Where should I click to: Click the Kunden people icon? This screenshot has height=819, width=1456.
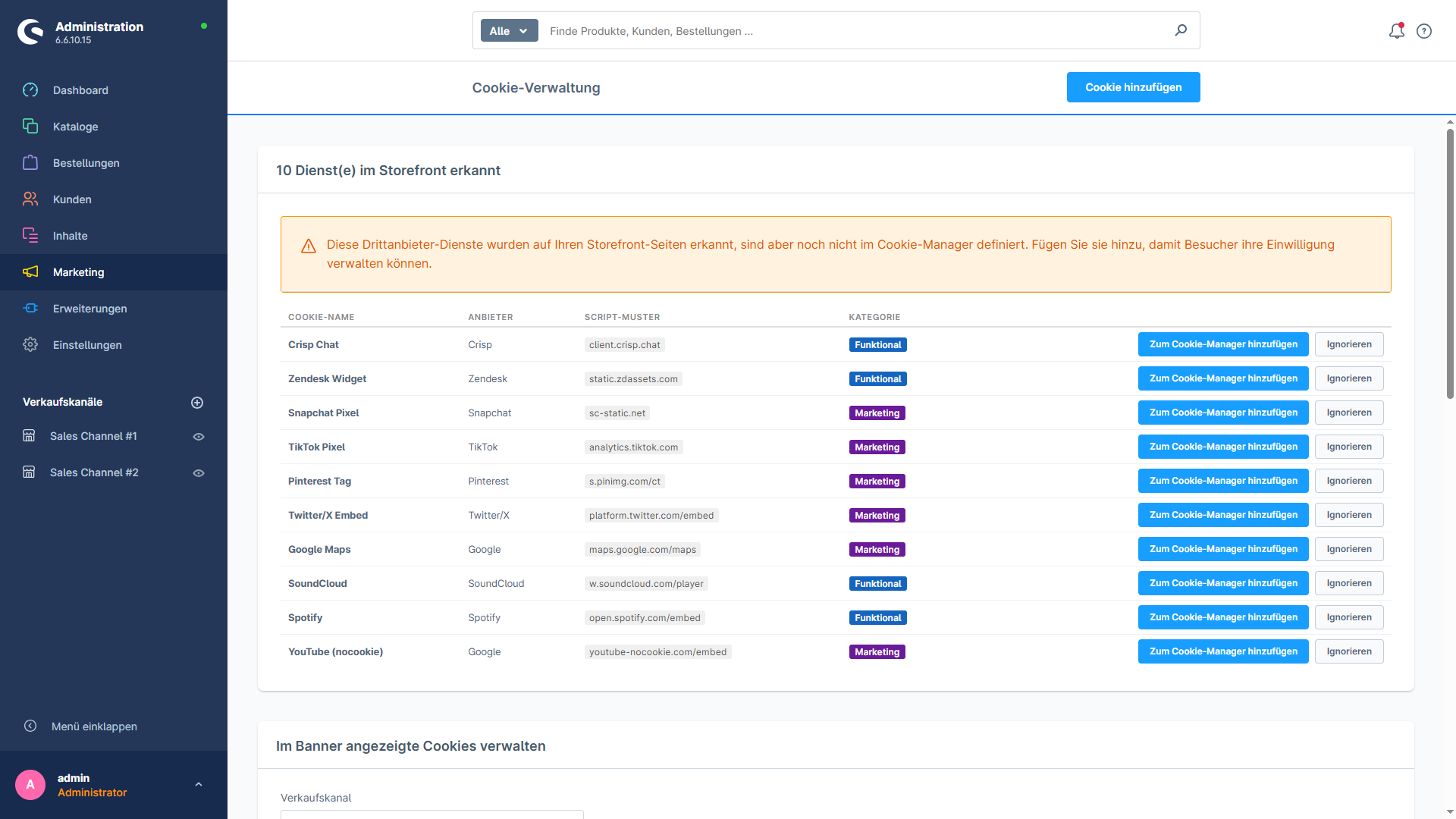[30, 199]
